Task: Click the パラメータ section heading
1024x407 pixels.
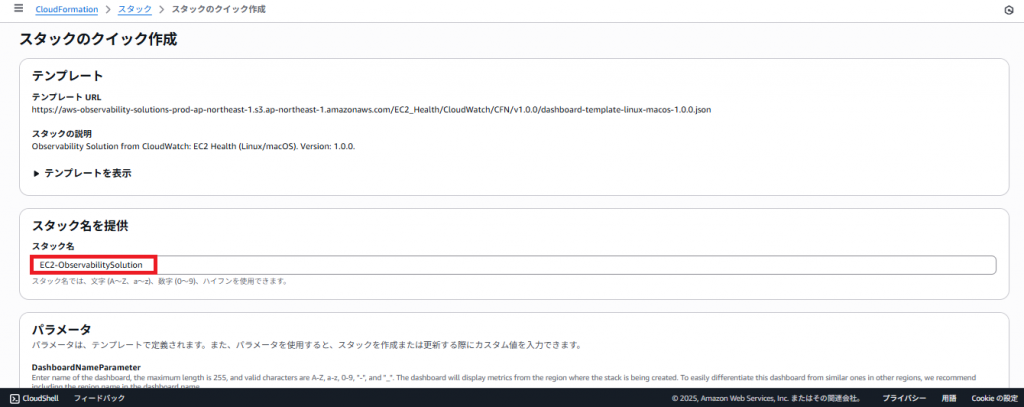Action: point(62,330)
